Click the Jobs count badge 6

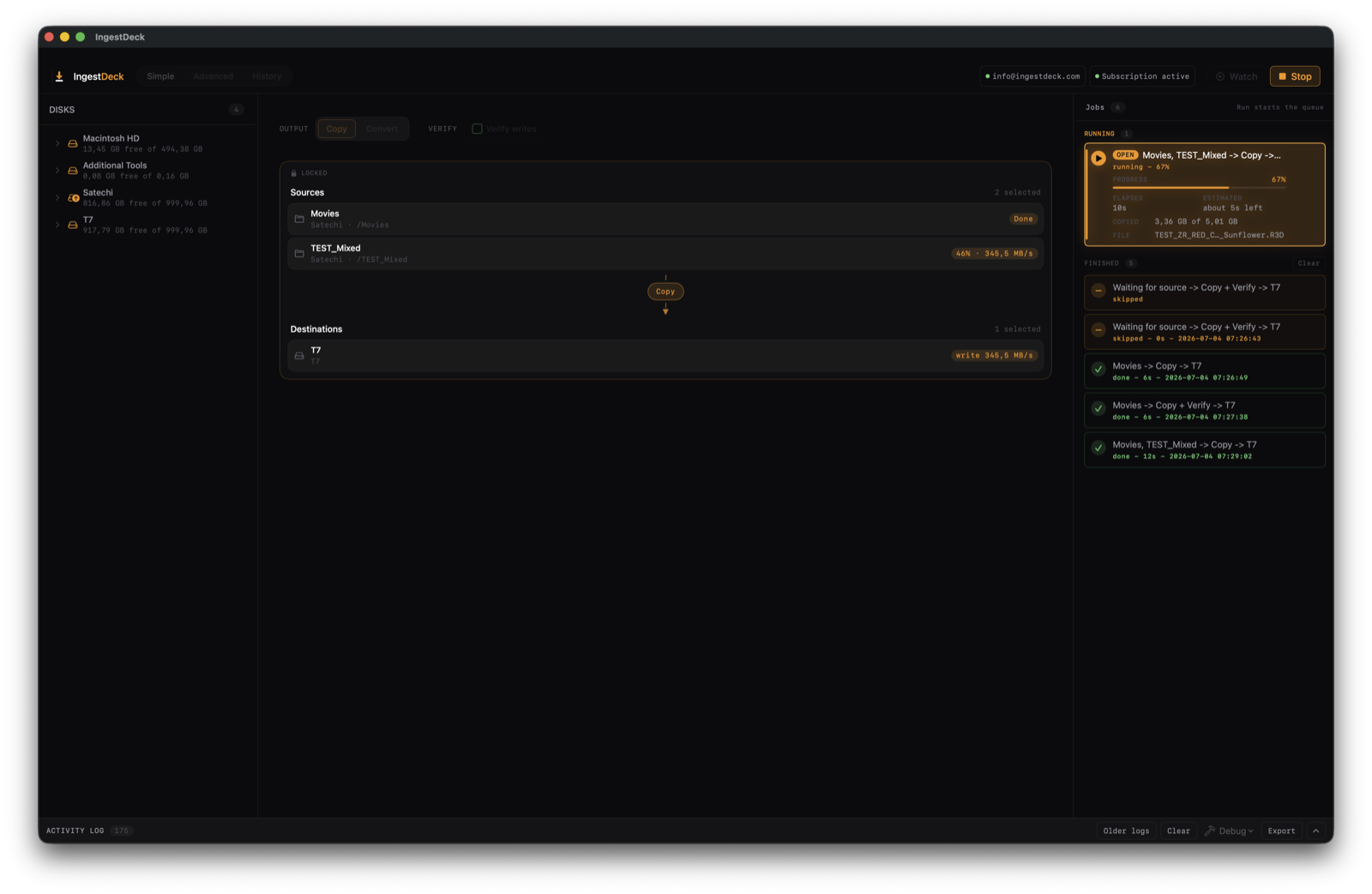click(1117, 108)
